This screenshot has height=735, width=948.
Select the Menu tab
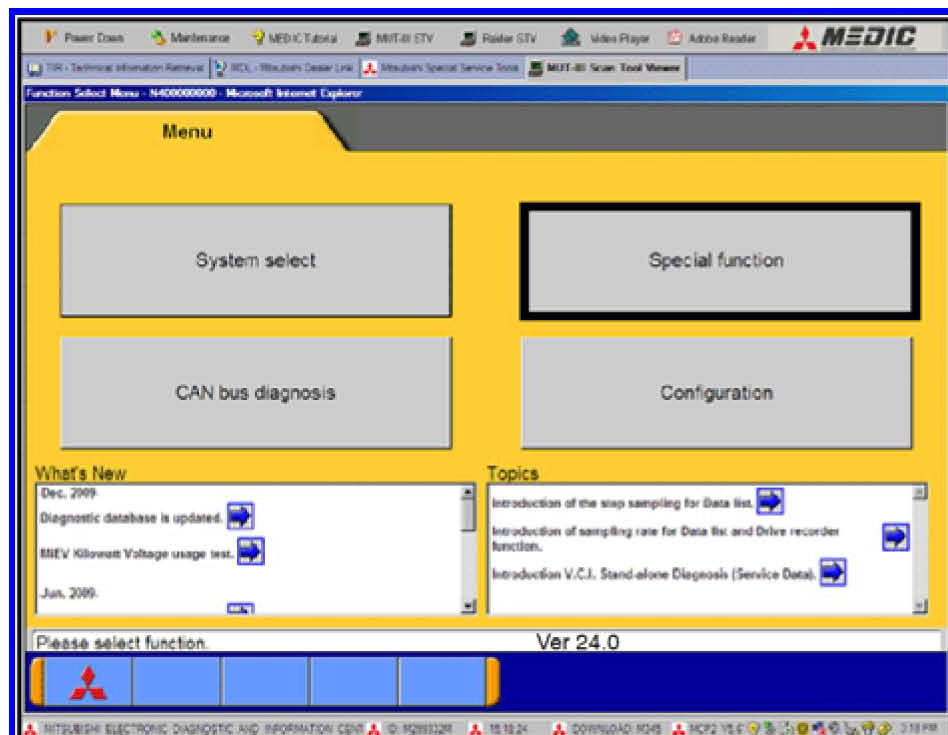point(188,131)
